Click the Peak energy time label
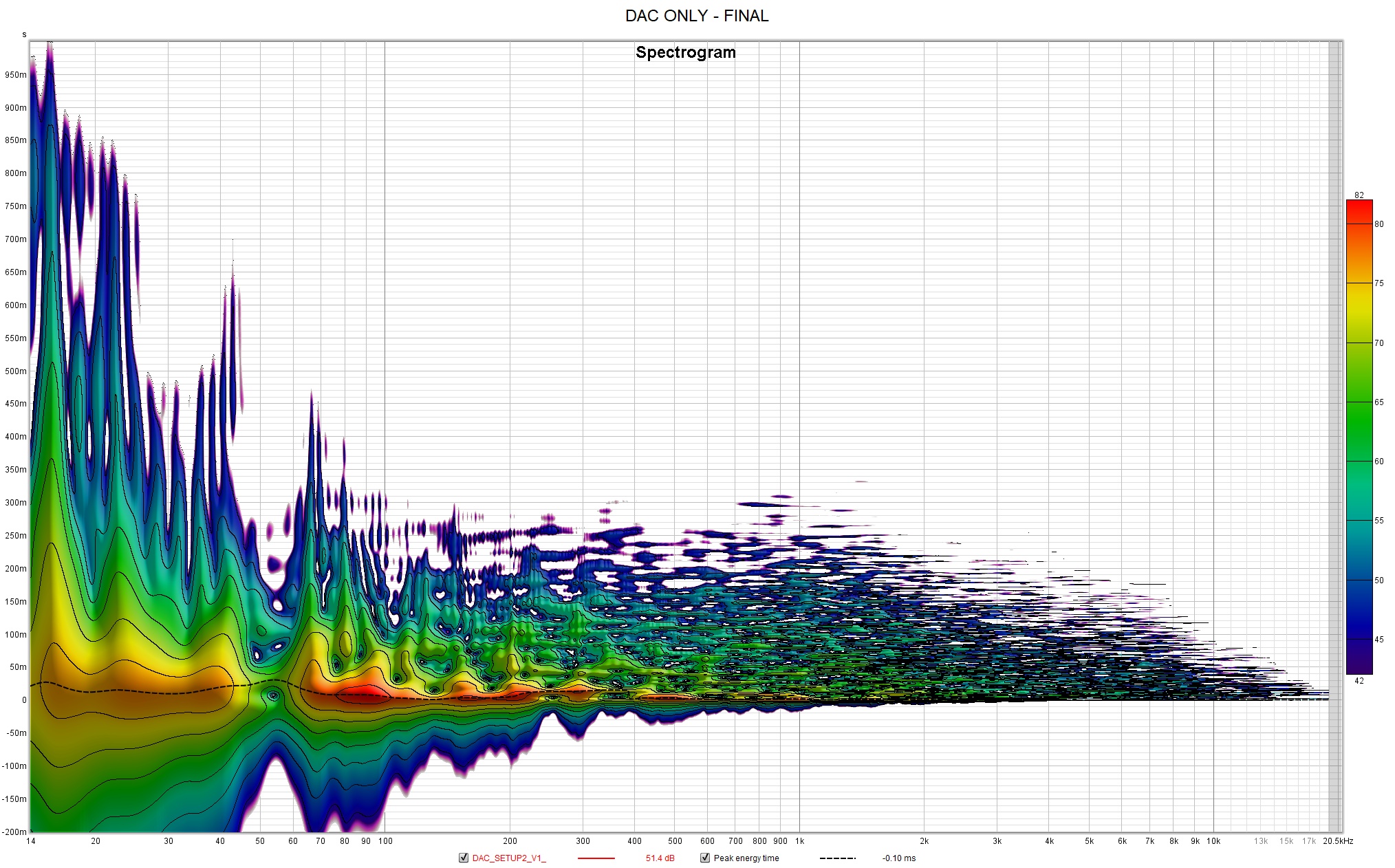The height and width of the screenshot is (868, 1395). [x=746, y=858]
